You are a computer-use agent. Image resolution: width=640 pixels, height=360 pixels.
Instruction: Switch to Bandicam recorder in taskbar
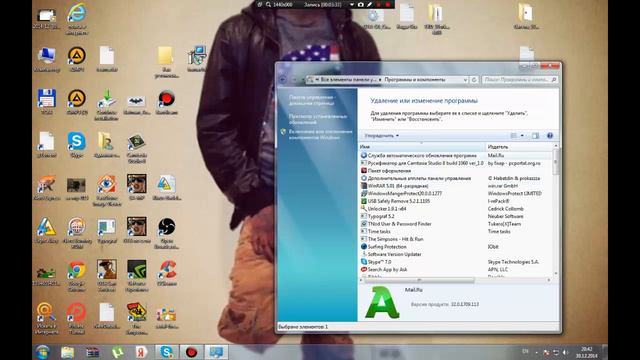pos(191,352)
